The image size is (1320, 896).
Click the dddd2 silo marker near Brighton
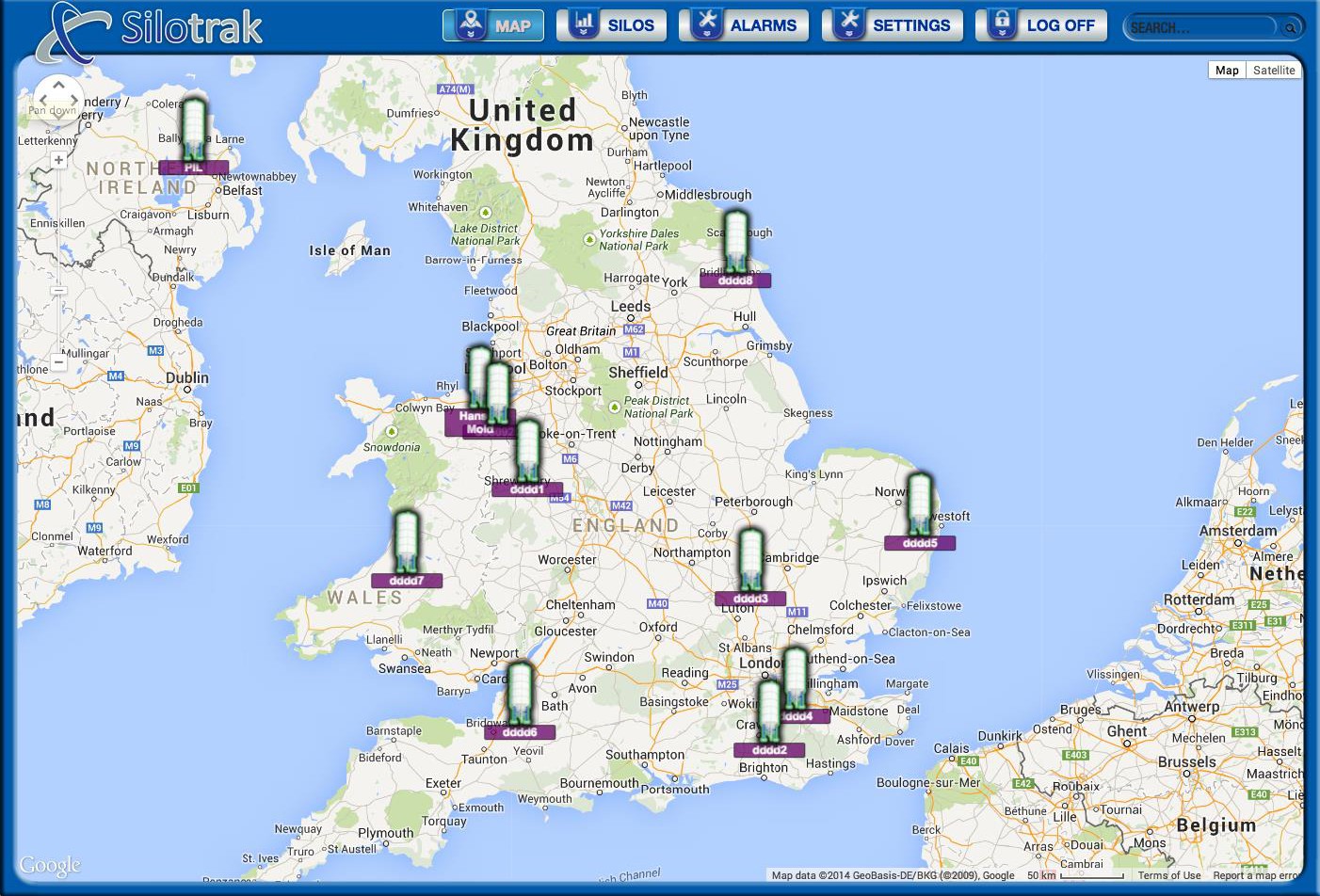tap(769, 715)
